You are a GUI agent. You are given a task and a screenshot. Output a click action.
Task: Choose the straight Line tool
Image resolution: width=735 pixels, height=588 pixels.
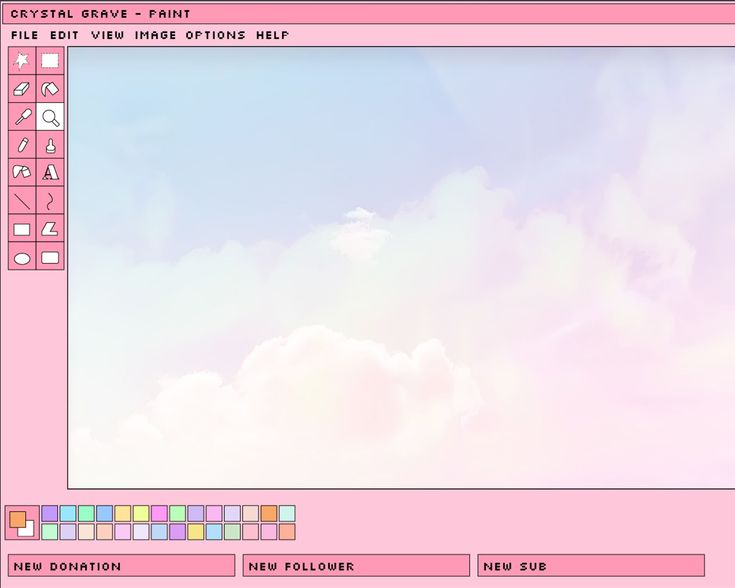(22, 201)
